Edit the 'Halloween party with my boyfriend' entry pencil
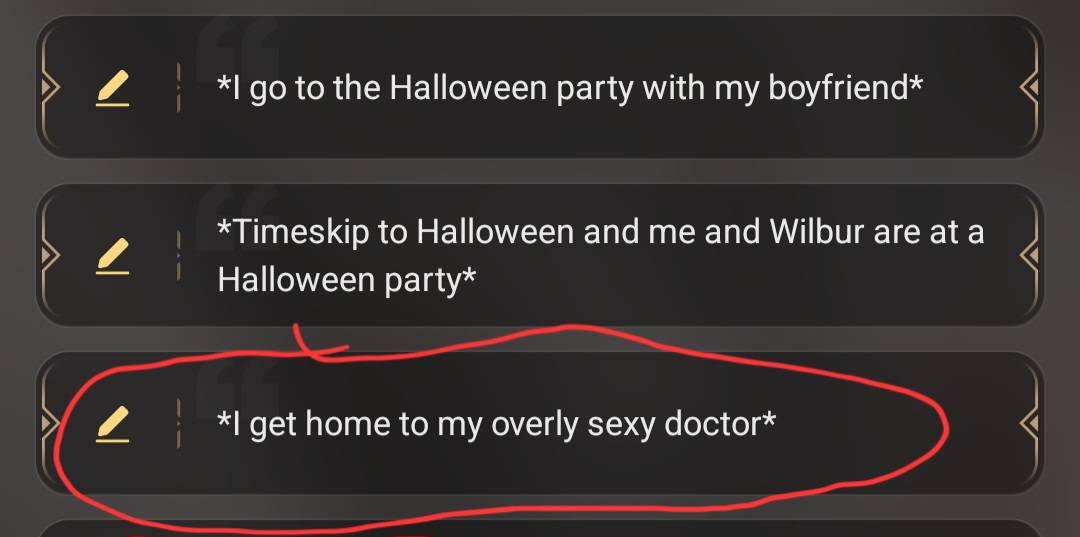 click(x=112, y=88)
